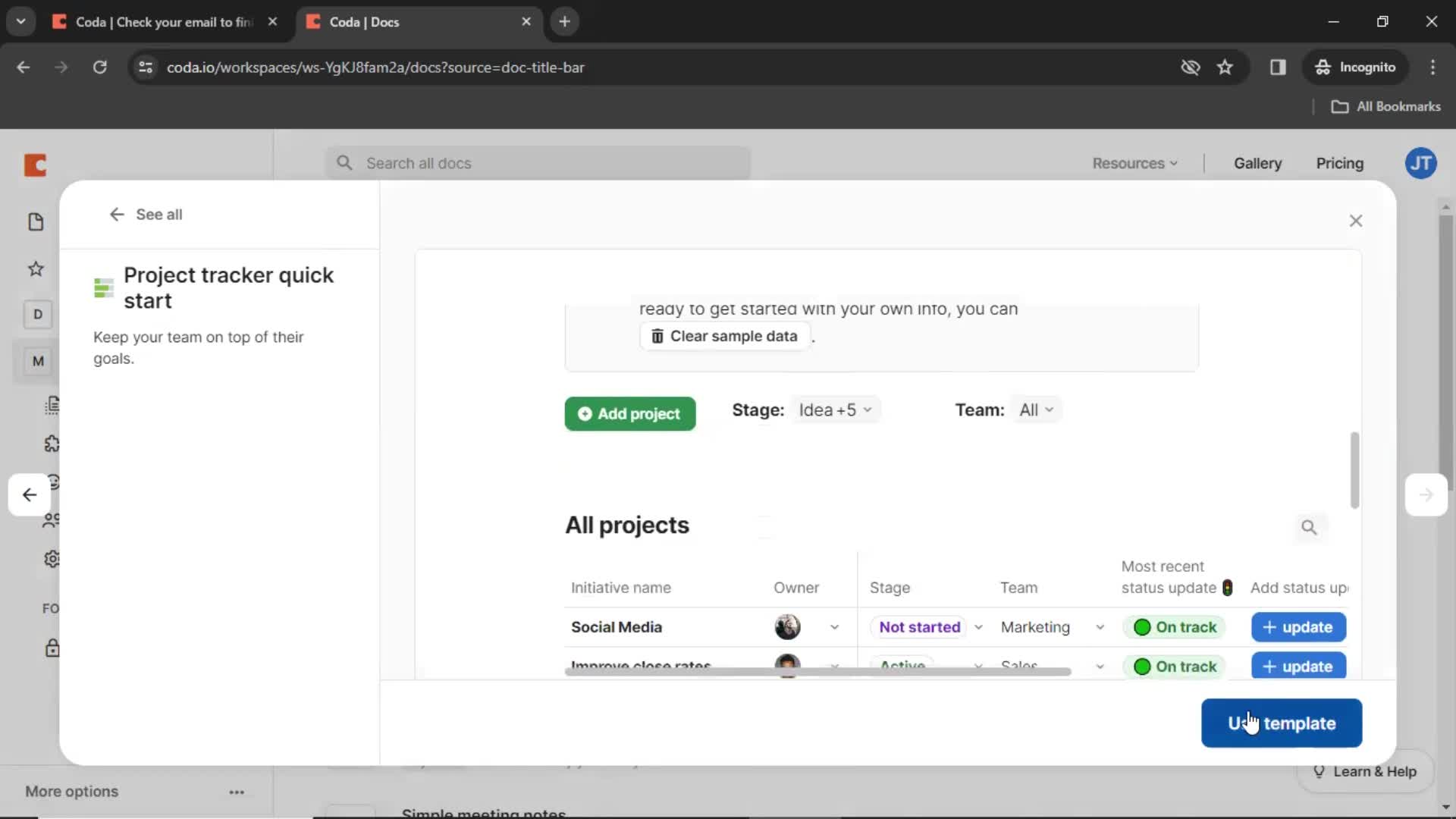The image size is (1456, 819).
Task: Toggle incognito mode indicator in browser bar
Action: pyautogui.click(x=1355, y=67)
